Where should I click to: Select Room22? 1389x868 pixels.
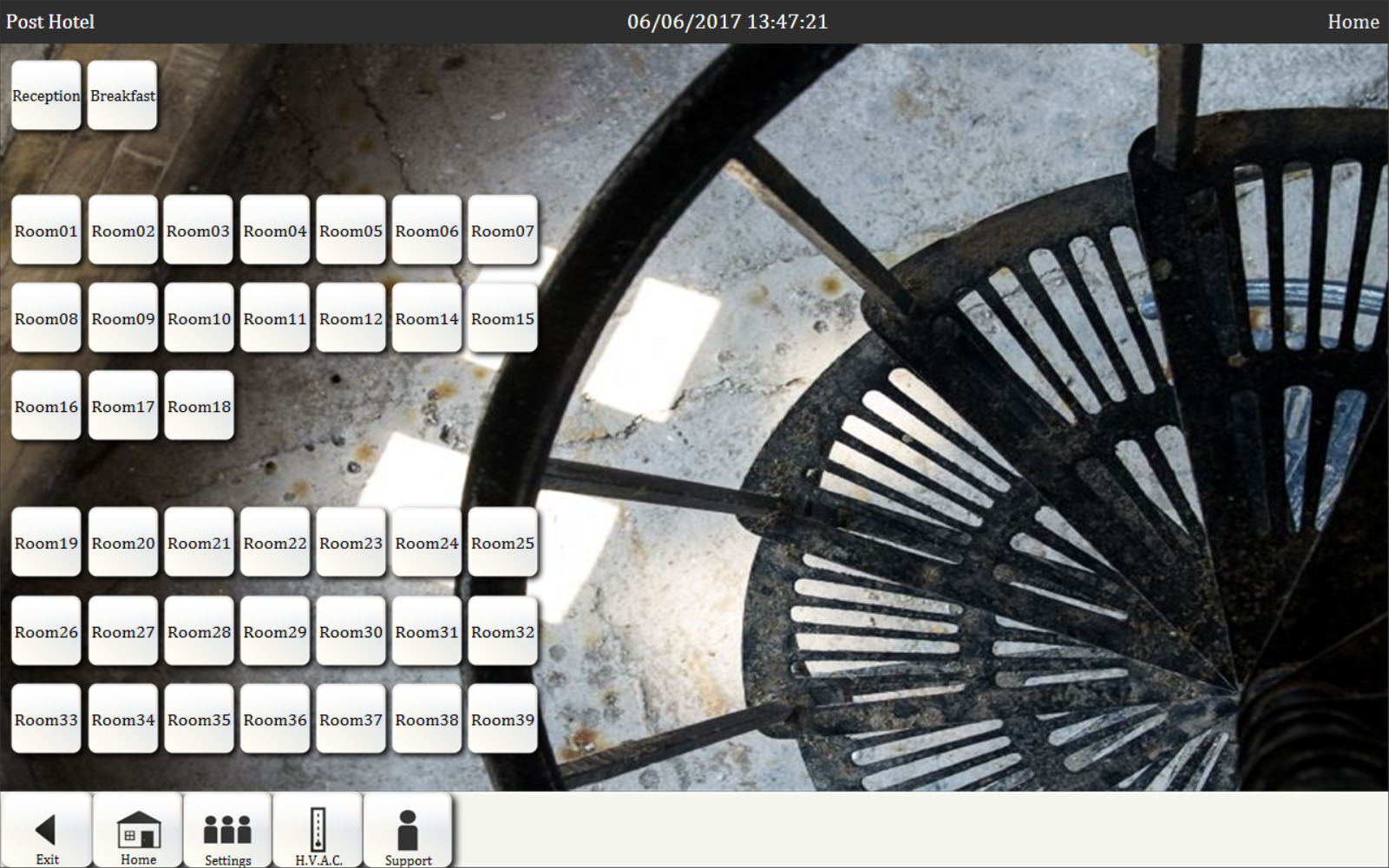tap(275, 543)
